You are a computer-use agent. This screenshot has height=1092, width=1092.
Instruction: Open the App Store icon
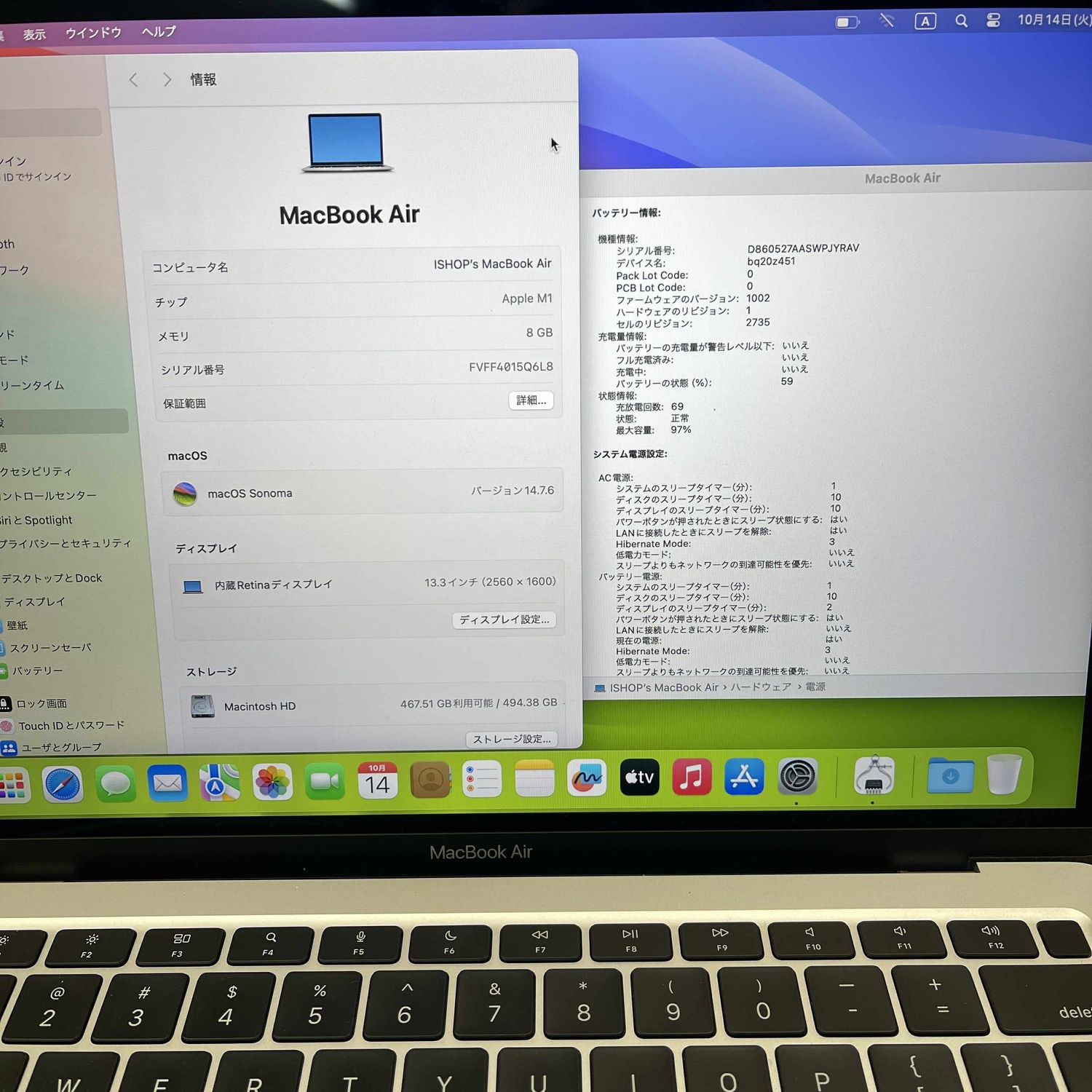click(x=744, y=776)
